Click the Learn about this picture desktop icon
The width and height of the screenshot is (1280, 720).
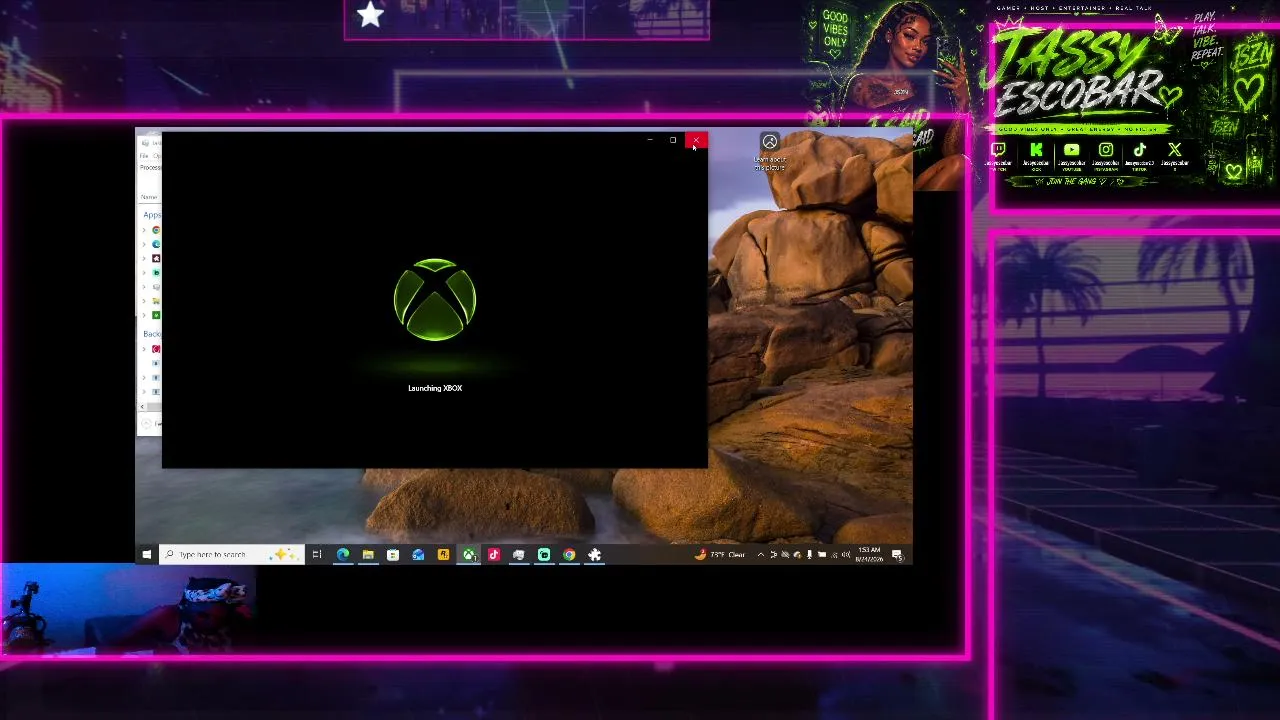770,152
